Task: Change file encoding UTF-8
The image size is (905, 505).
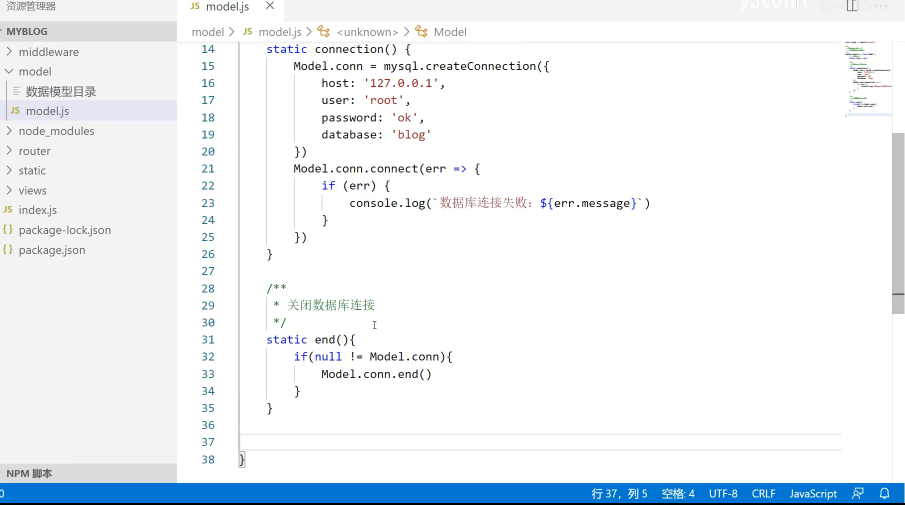Action: [723, 493]
